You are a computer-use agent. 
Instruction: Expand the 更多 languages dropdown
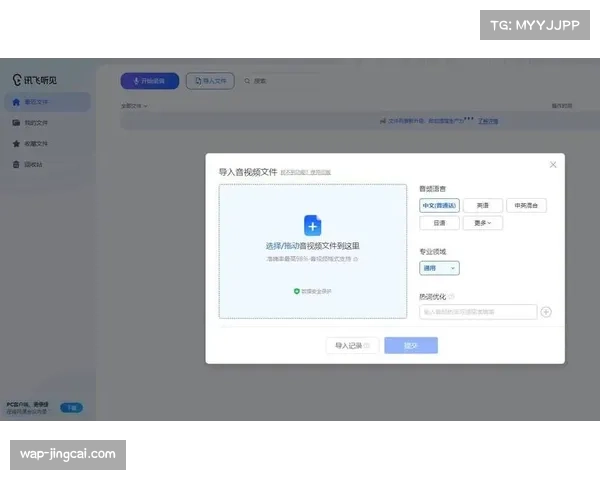(483, 223)
